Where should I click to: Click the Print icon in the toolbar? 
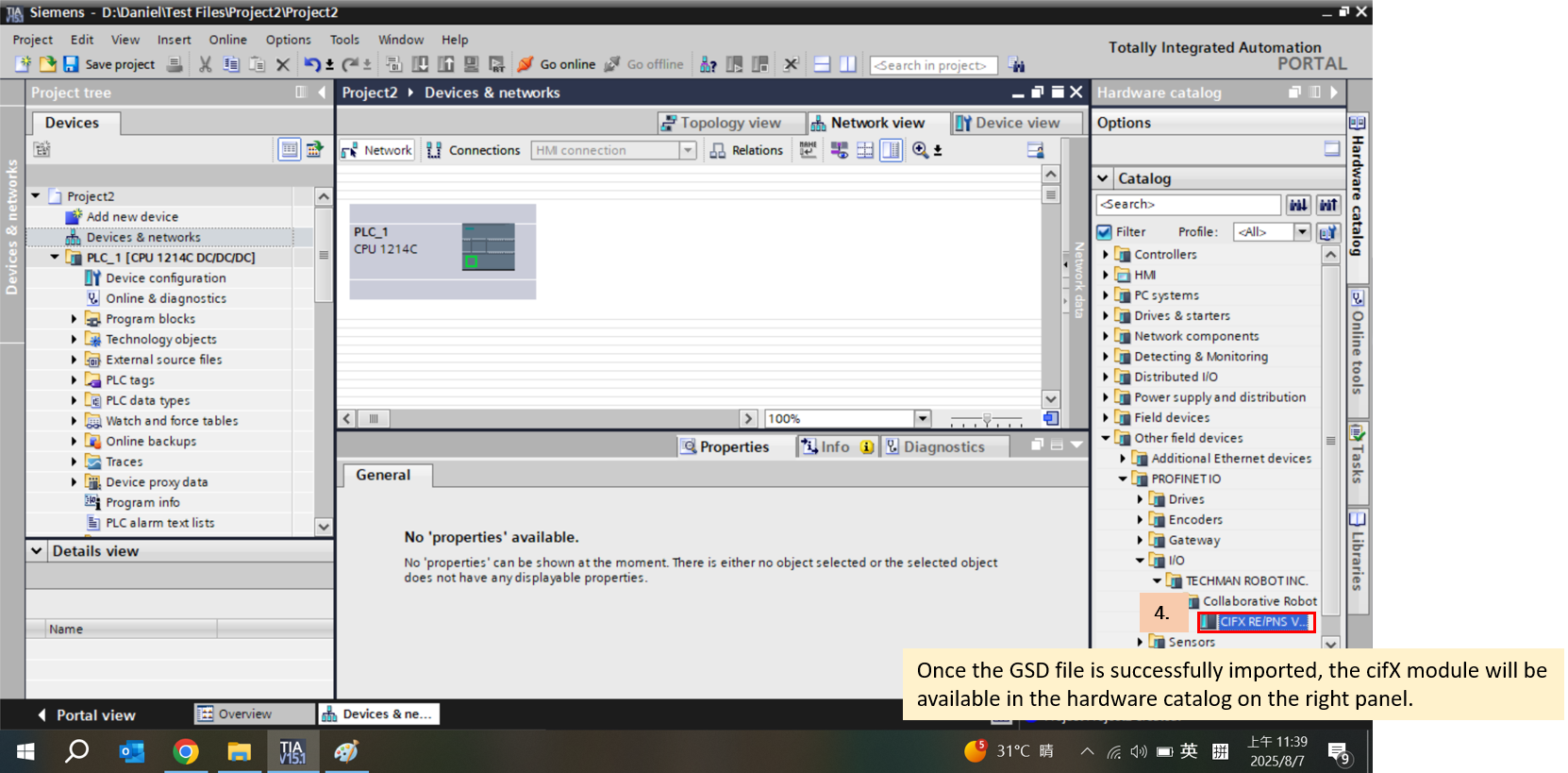click(175, 64)
